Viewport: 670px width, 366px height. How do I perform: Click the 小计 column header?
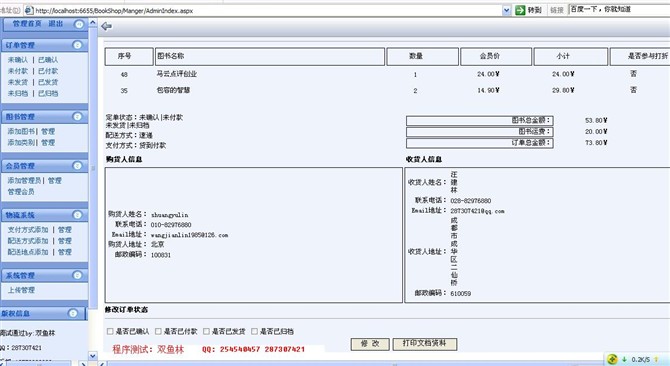(x=570, y=56)
